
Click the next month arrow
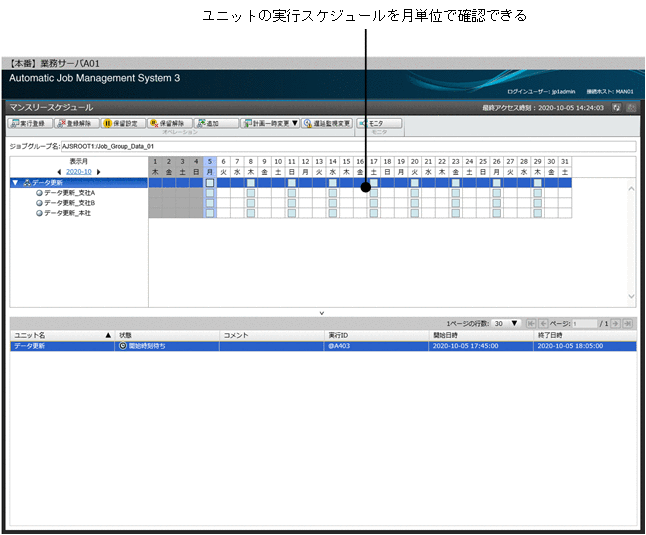(98, 172)
